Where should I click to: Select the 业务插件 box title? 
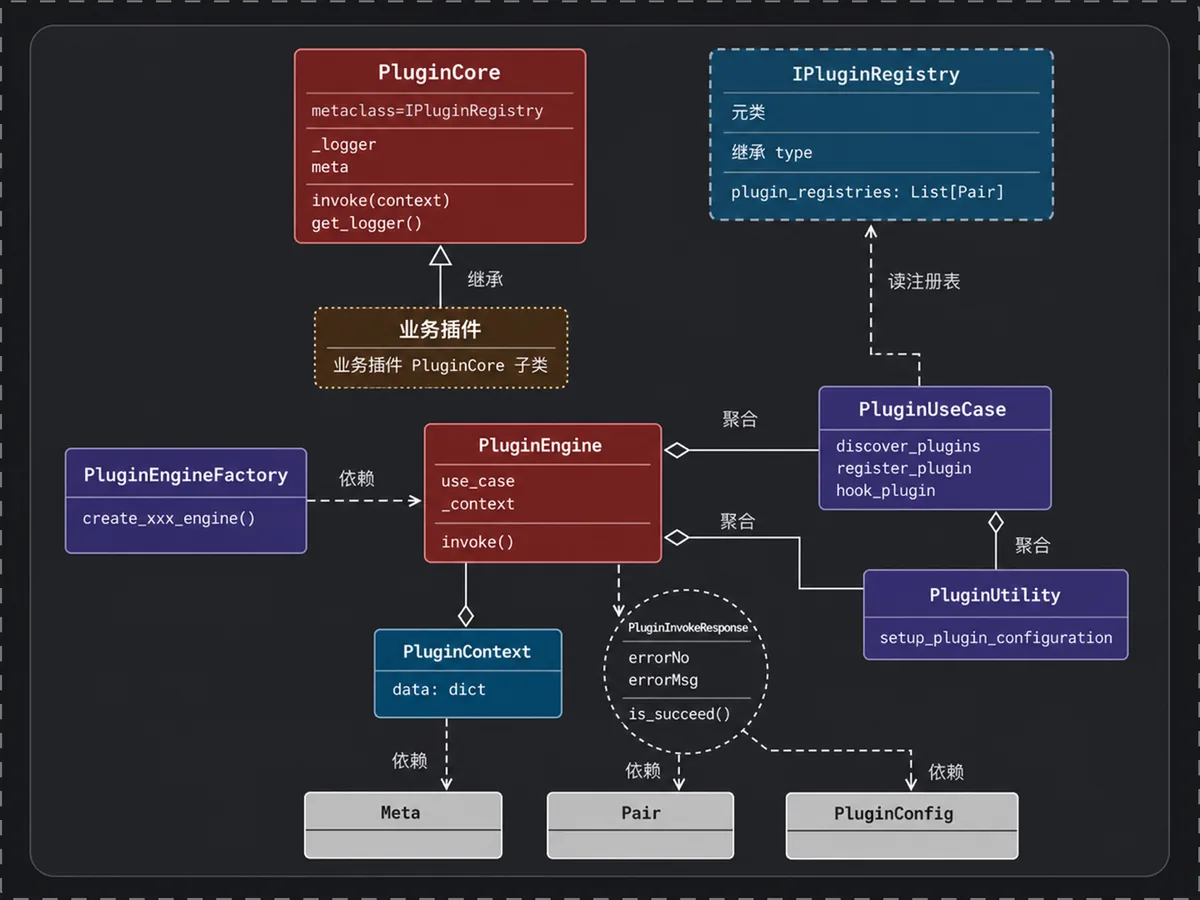[x=440, y=329]
